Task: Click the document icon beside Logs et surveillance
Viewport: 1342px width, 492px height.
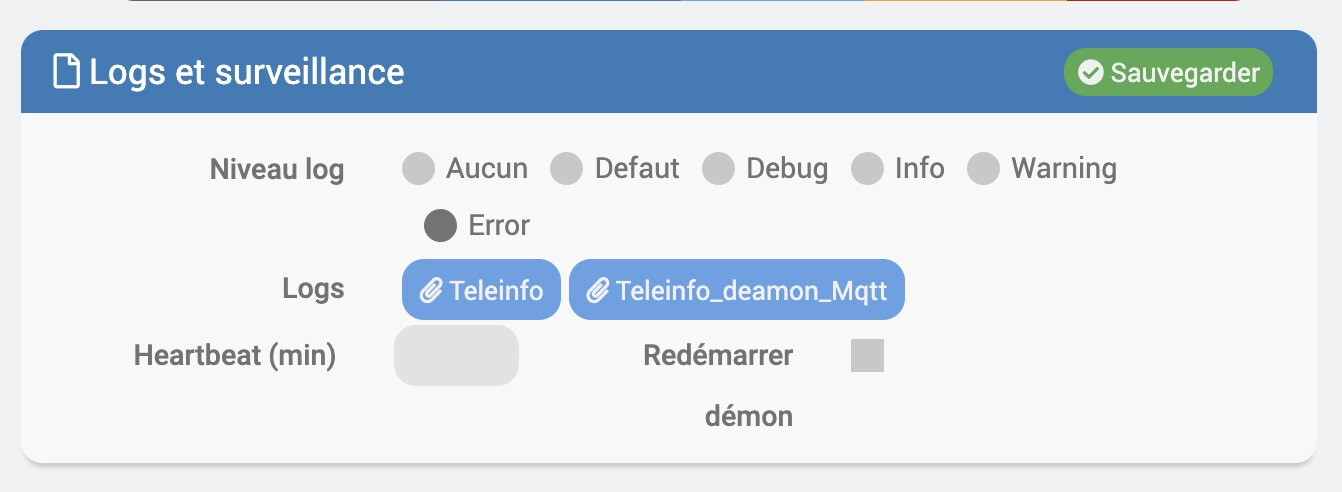Action: click(x=66, y=72)
